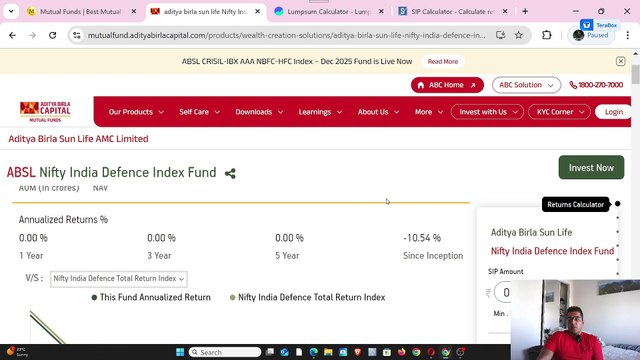Expand the Learnings menu
The width and height of the screenshot is (640, 360).
[320, 112]
